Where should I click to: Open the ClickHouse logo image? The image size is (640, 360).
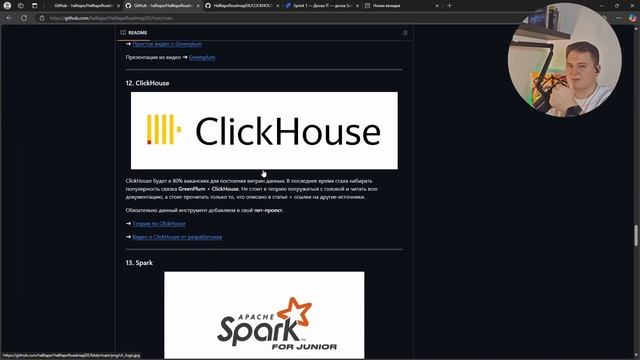click(264, 131)
